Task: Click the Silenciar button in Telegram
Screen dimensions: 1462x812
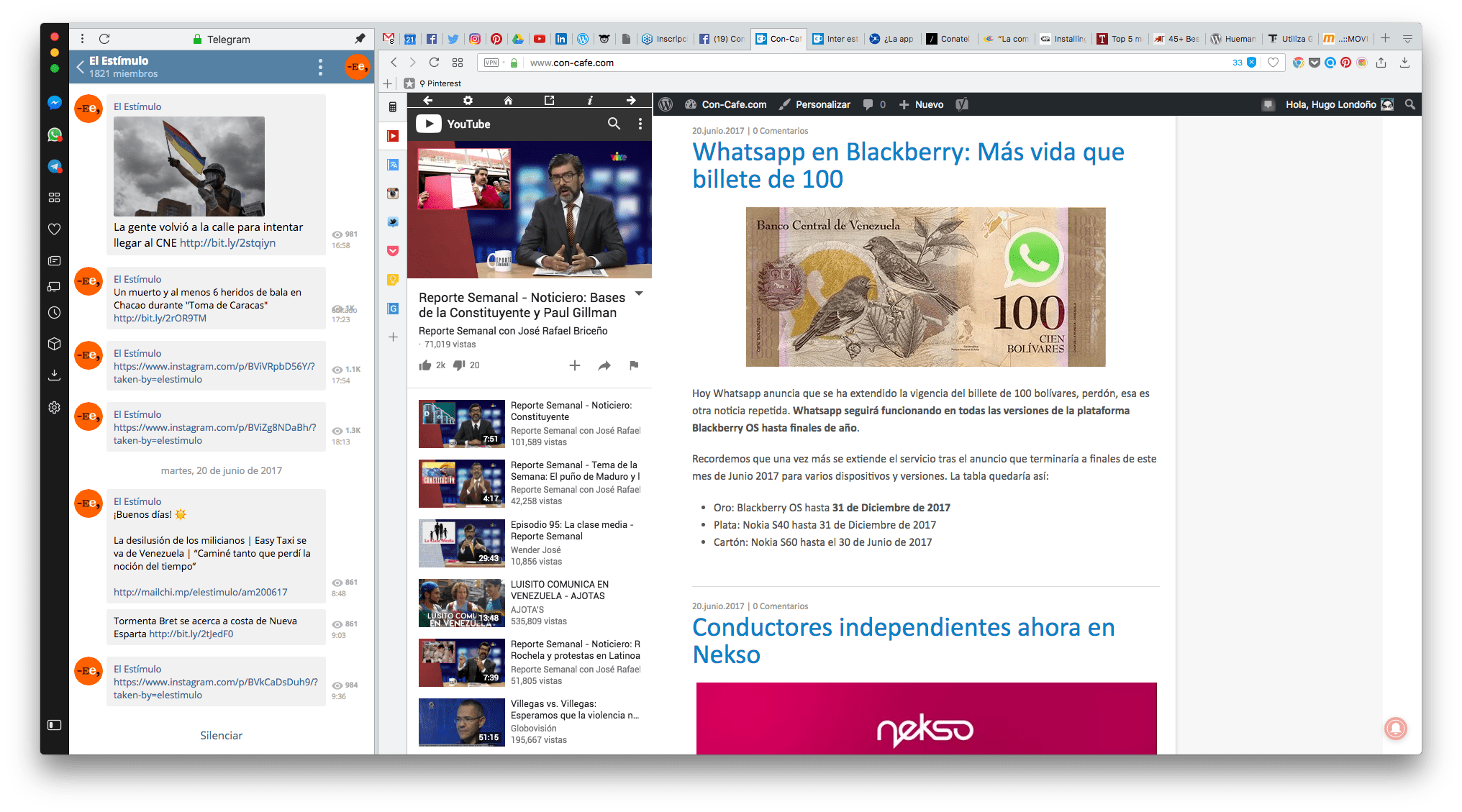Action: pyautogui.click(x=221, y=735)
